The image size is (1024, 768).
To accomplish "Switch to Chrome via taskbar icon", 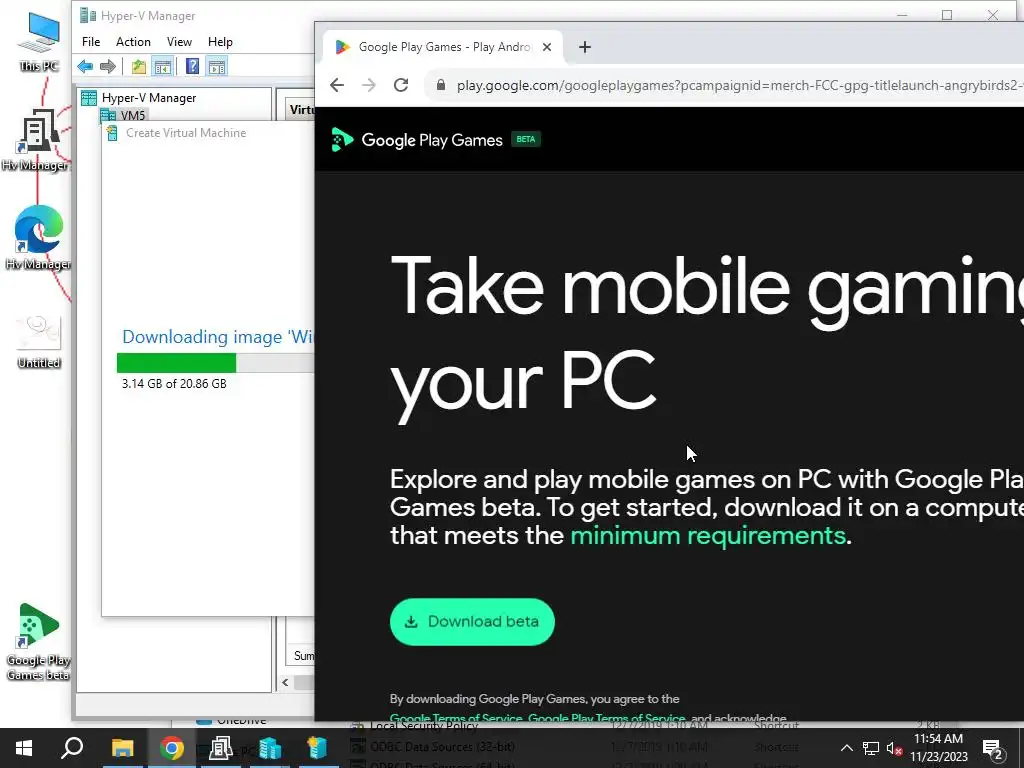I will (172, 748).
